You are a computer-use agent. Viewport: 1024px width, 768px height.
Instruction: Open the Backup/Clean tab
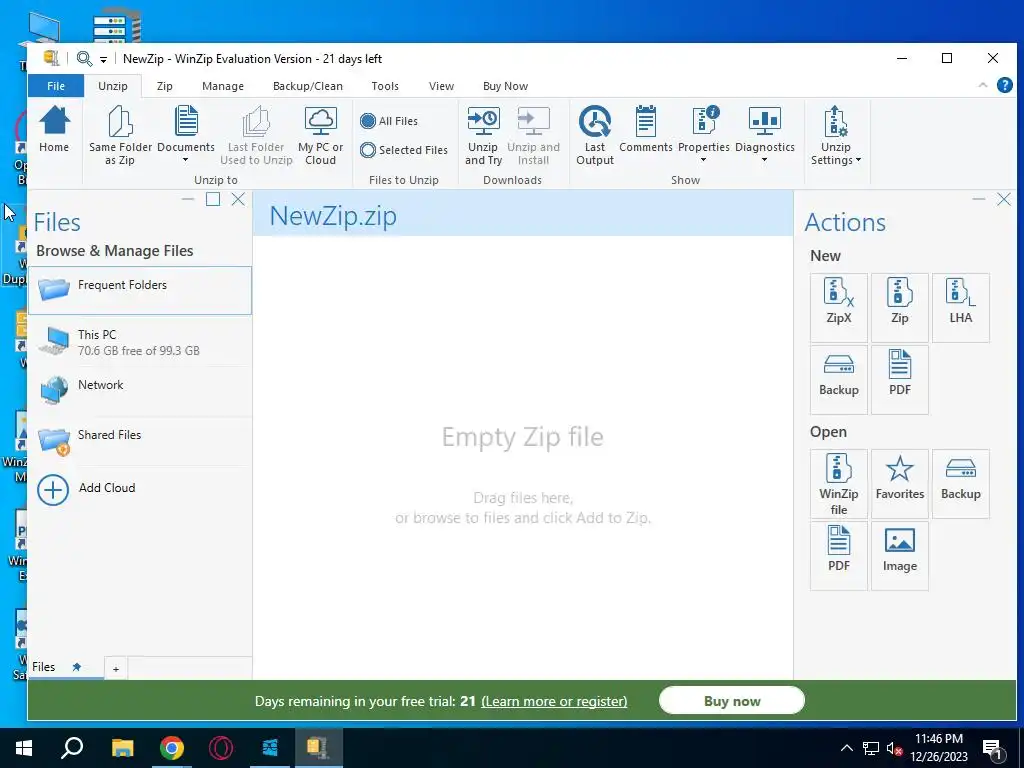click(x=308, y=86)
